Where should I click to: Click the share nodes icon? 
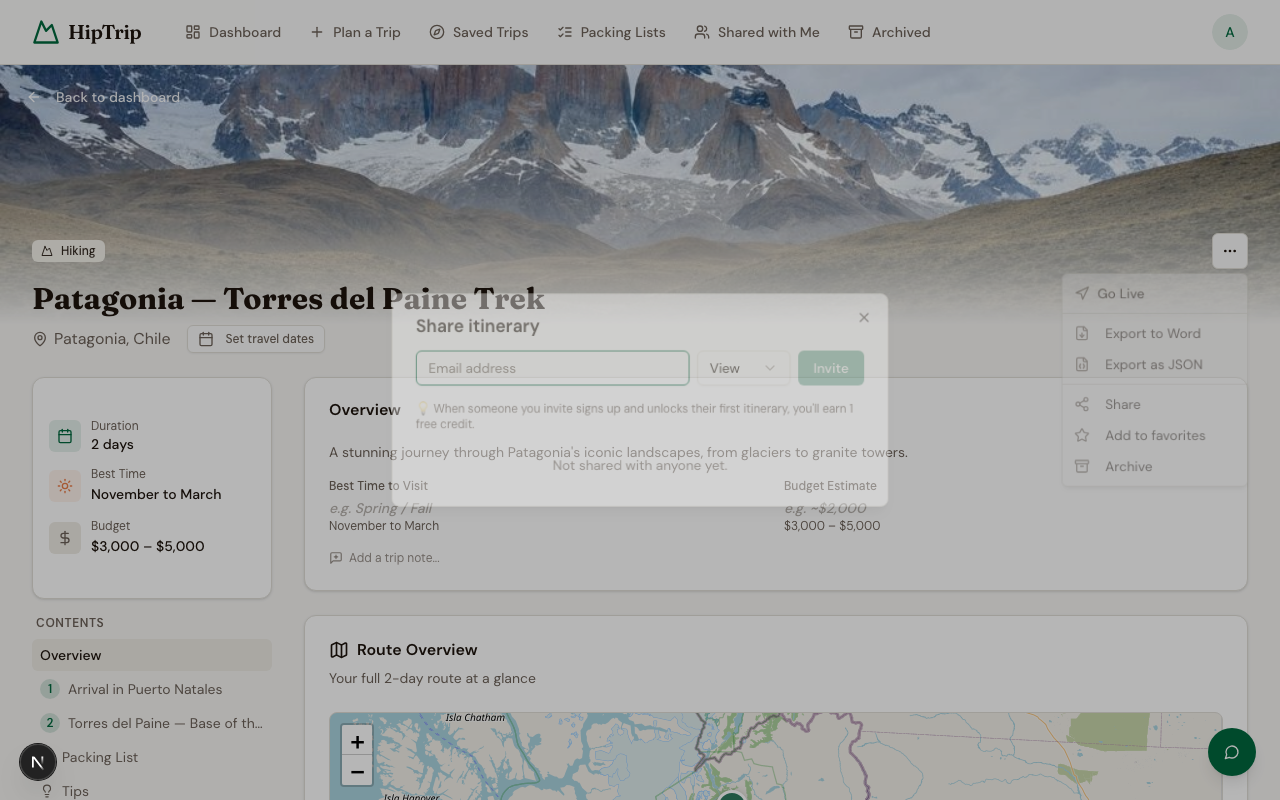[x=1082, y=405]
